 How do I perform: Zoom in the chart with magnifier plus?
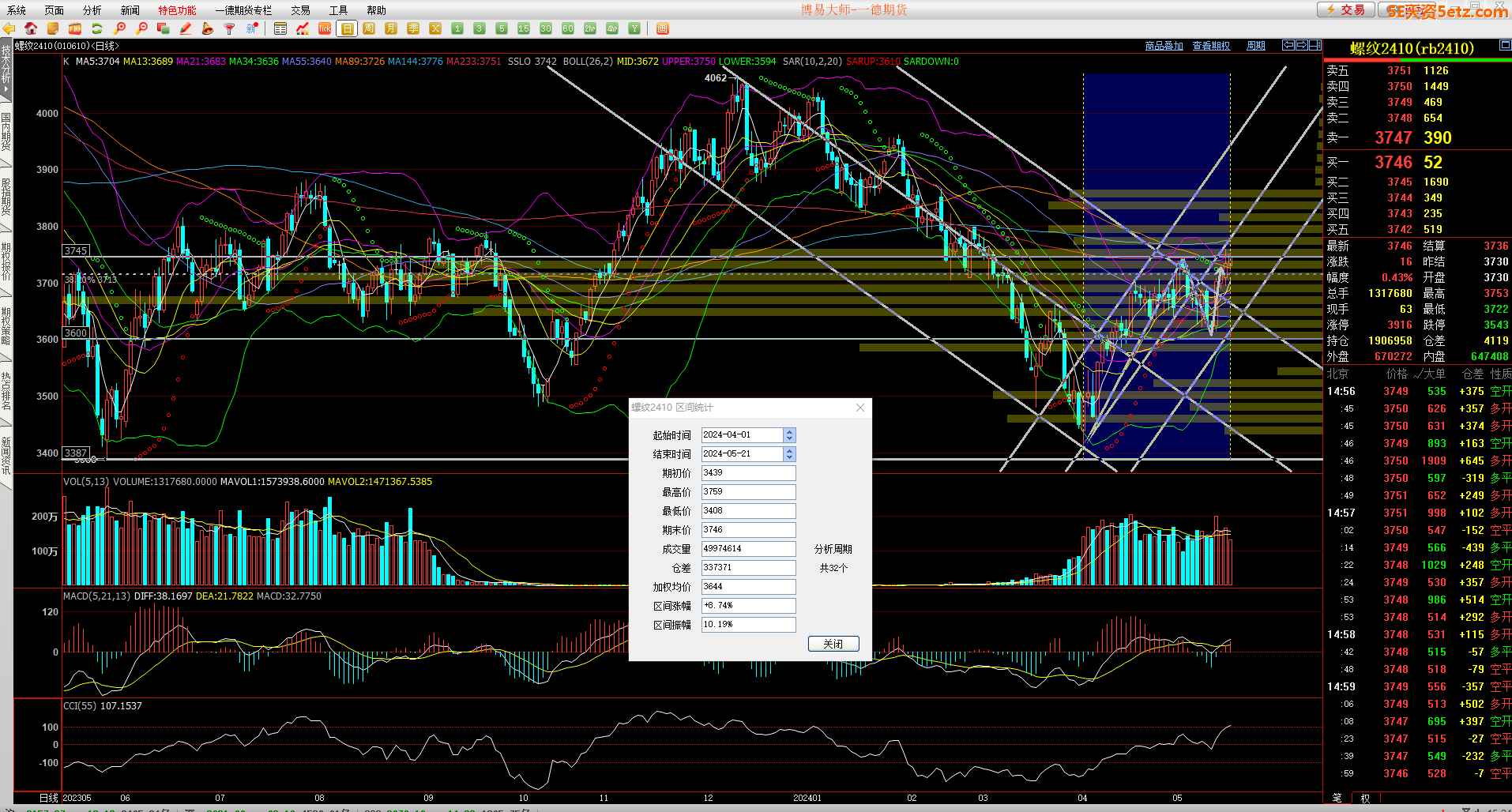119,28
